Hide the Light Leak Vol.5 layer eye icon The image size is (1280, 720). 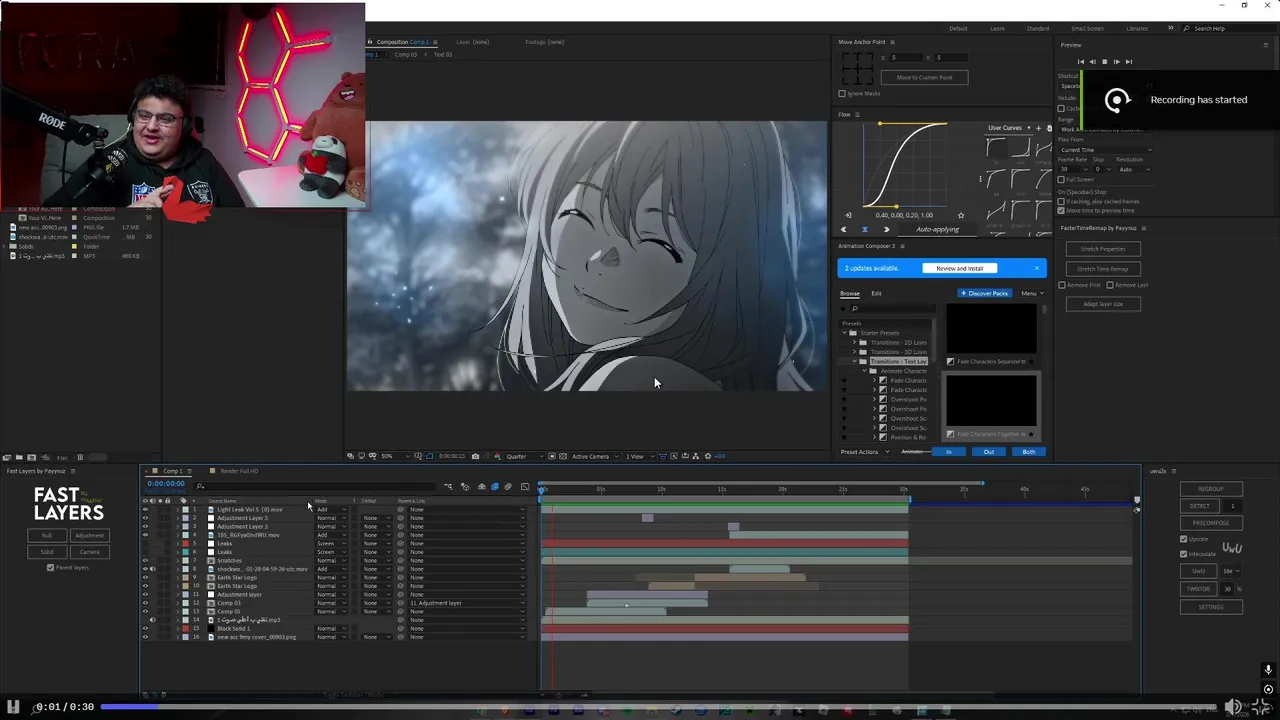(x=145, y=510)
